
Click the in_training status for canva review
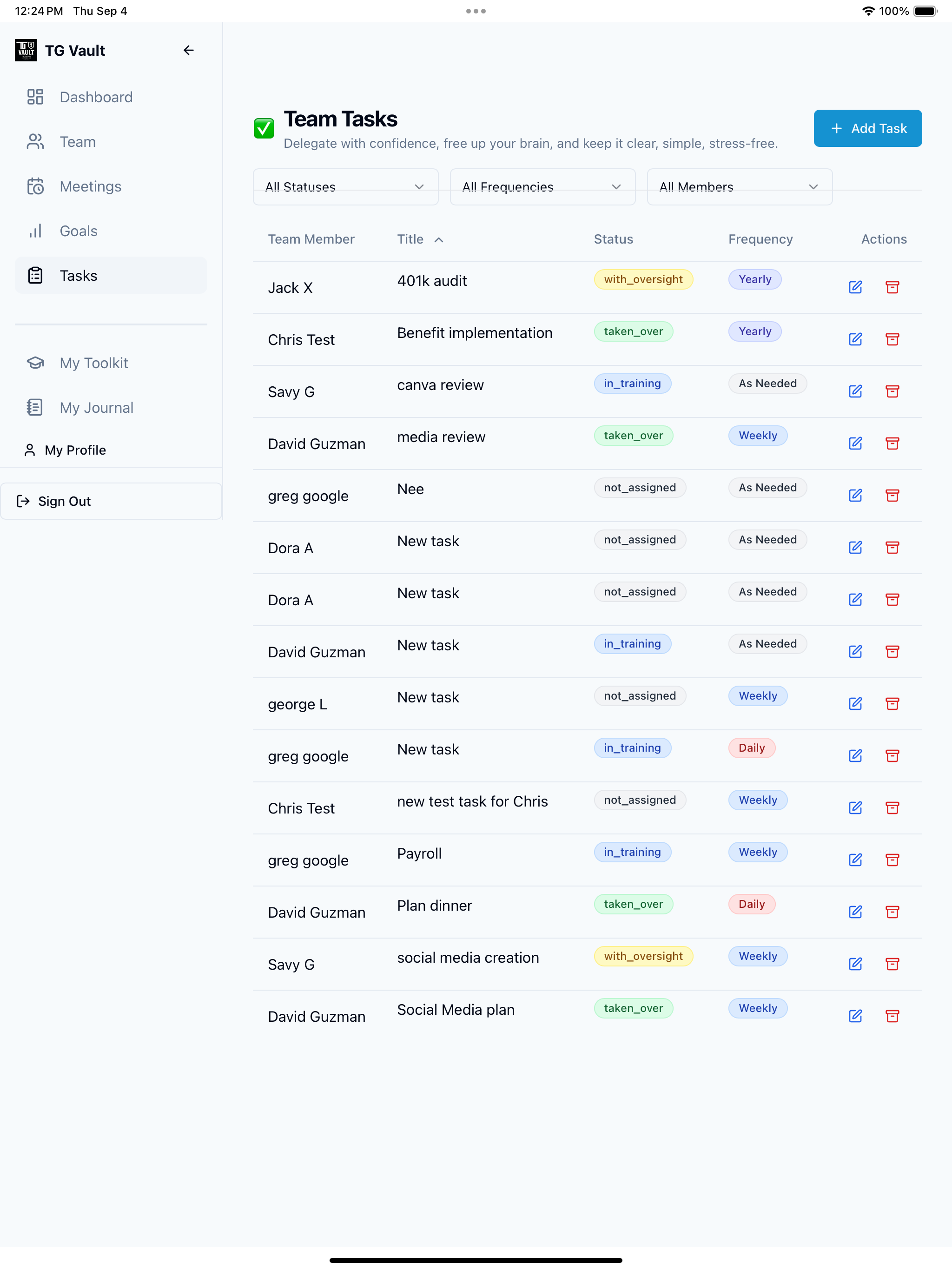point(632,384)
